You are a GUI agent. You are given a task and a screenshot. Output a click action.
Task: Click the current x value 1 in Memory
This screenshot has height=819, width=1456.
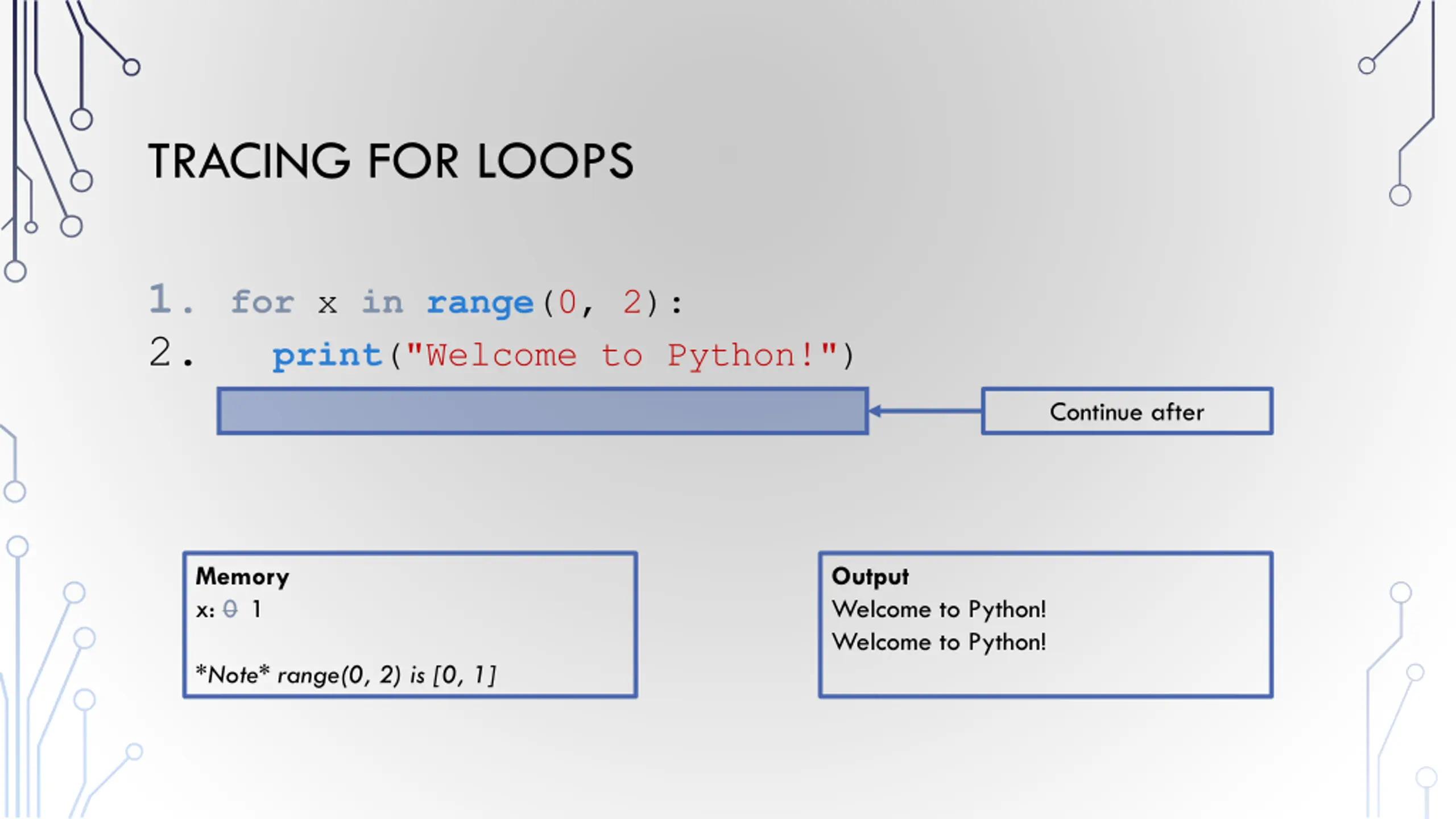click(257, 609)
